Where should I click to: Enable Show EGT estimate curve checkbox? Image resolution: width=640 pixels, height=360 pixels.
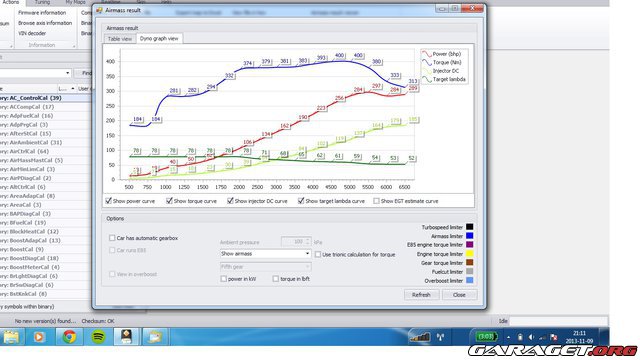coord(376,201)
